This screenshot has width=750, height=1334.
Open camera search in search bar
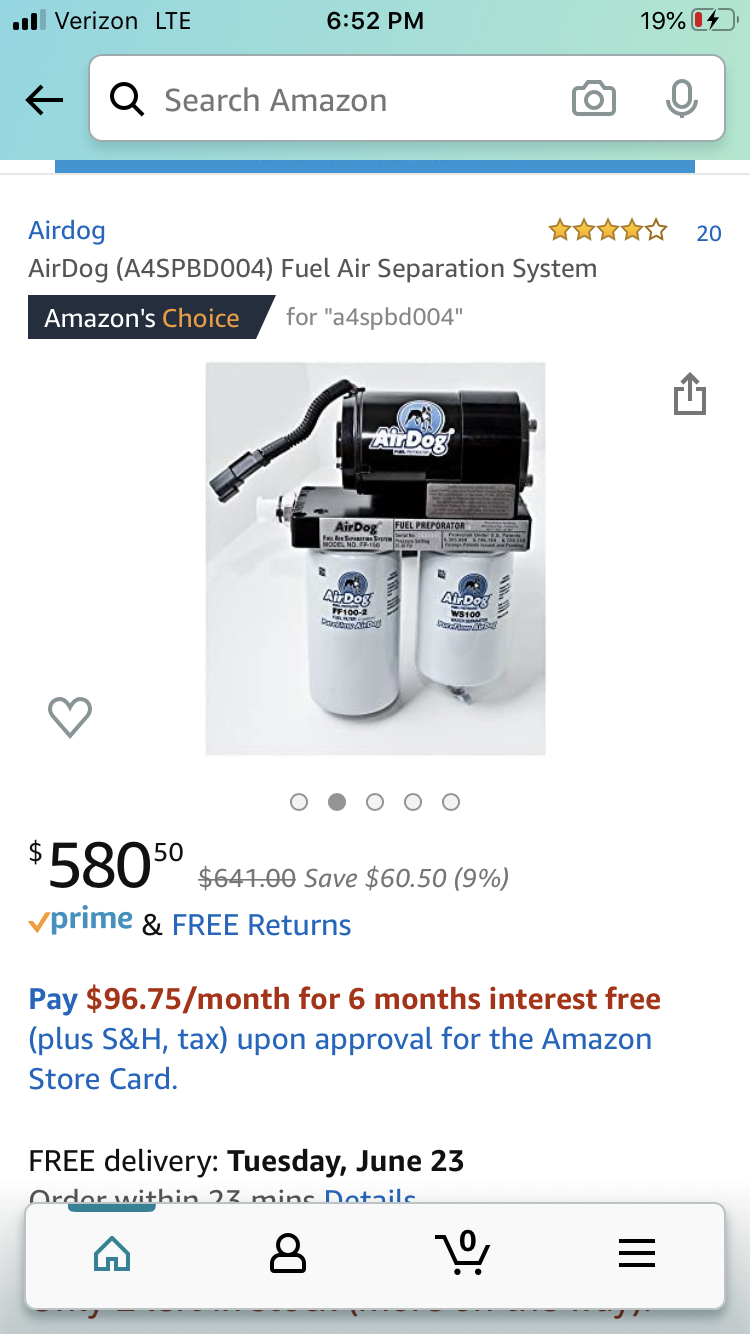[593, 99]
